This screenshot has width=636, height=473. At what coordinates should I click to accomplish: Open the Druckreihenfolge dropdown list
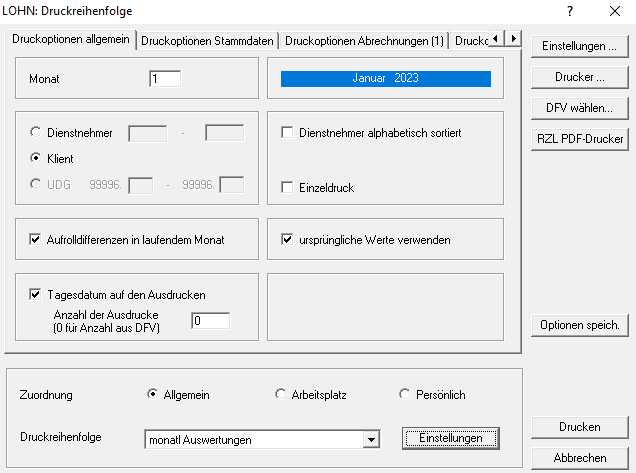[371, 439]
